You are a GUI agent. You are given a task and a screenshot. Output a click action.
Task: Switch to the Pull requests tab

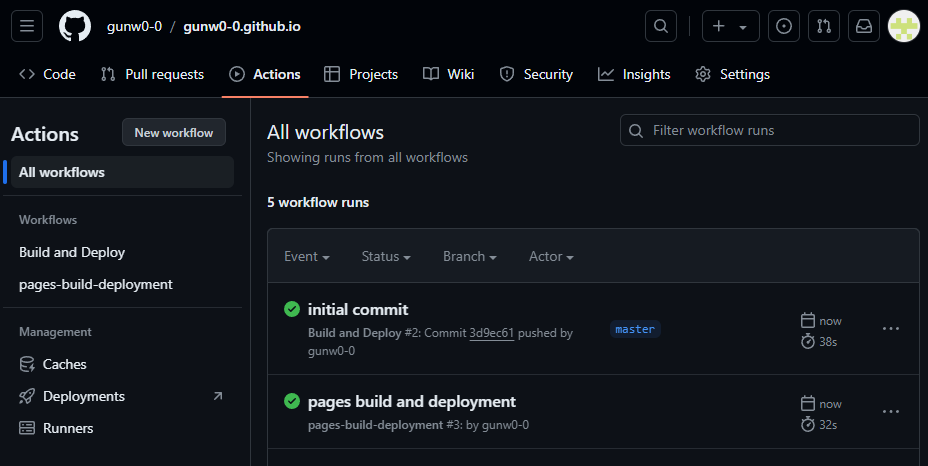click(x=152, y=74)
